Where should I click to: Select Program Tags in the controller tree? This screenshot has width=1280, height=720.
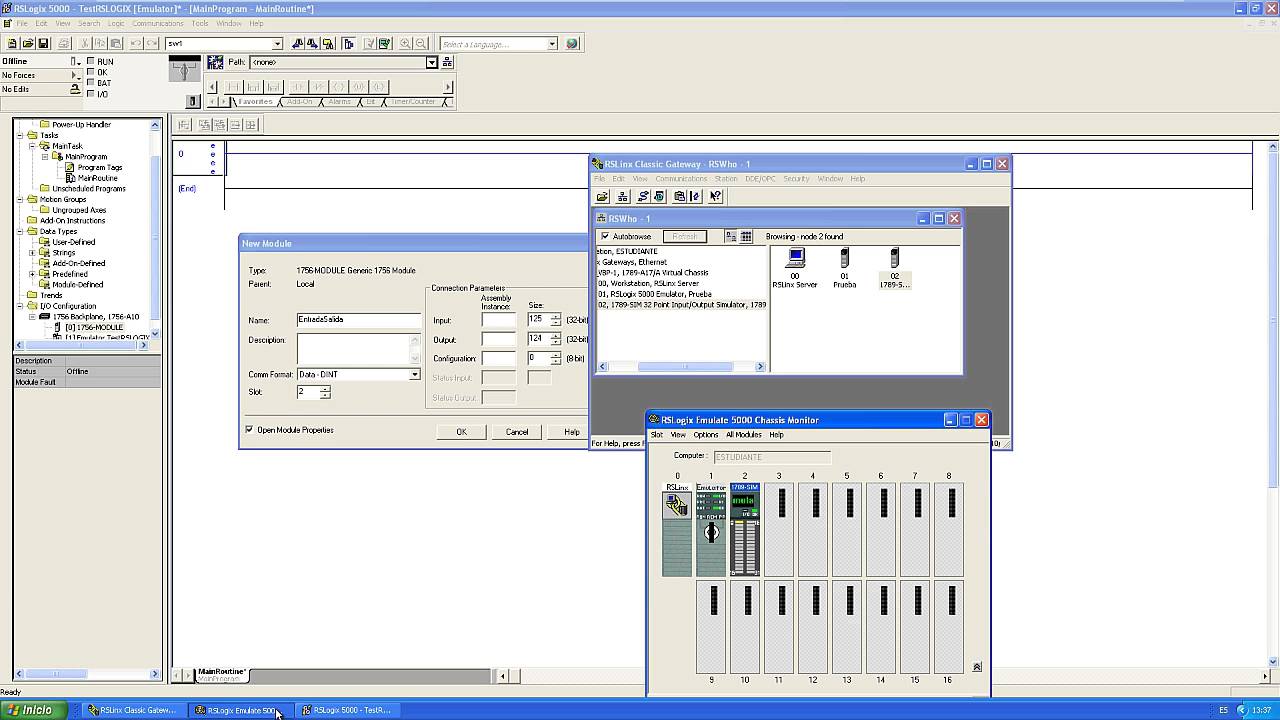100,167
